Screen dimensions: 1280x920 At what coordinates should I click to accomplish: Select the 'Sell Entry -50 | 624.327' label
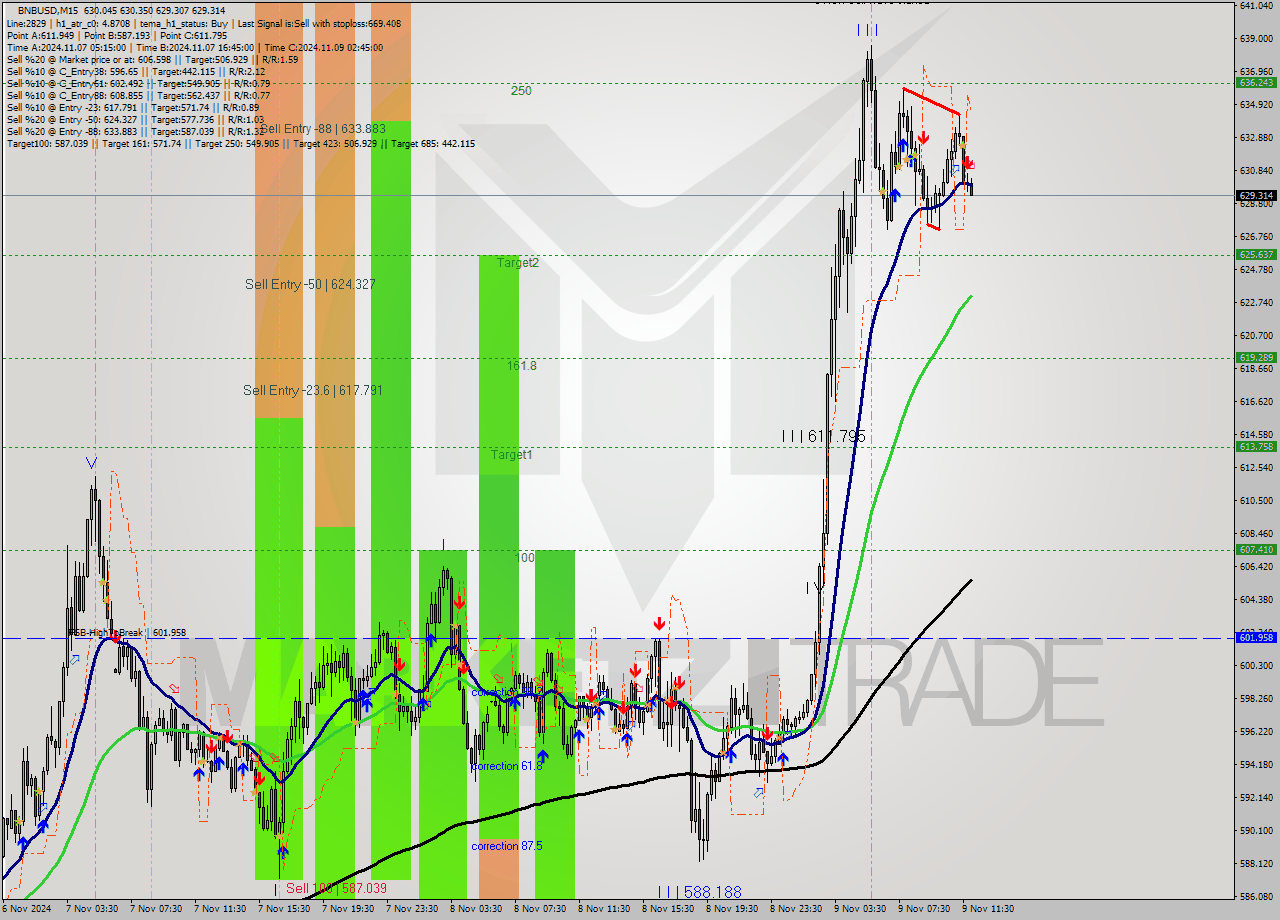coord(310,285)
